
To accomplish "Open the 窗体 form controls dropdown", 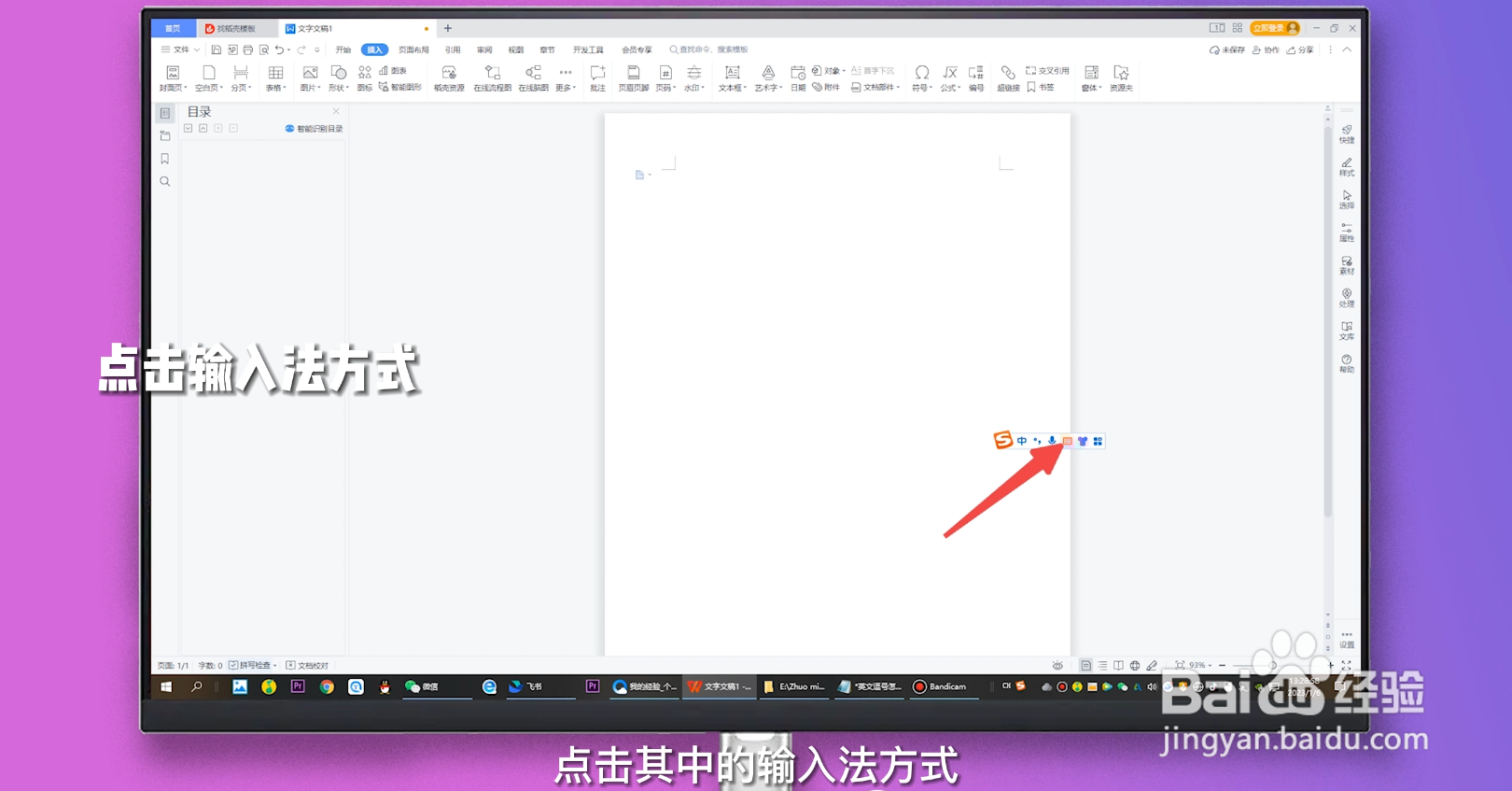I will click(x=1091, y=78).
